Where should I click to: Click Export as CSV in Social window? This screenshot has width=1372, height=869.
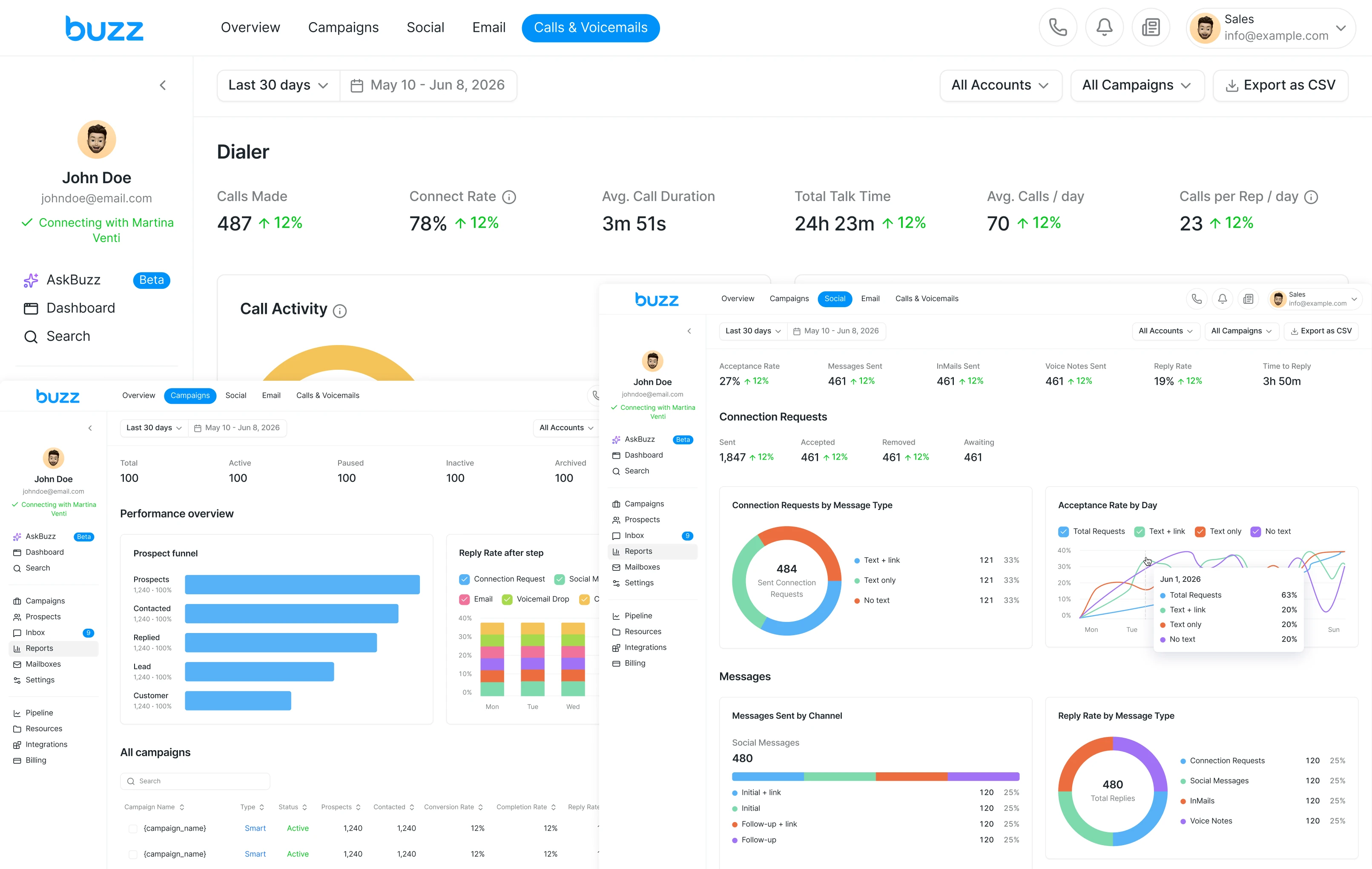coord(1321,331)
